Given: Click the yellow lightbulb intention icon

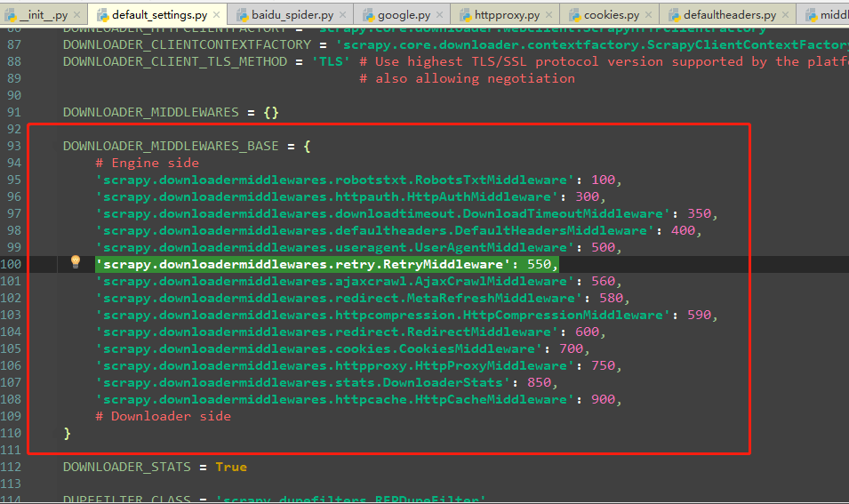Looking at the screenshot, I should tap(75, 262).
